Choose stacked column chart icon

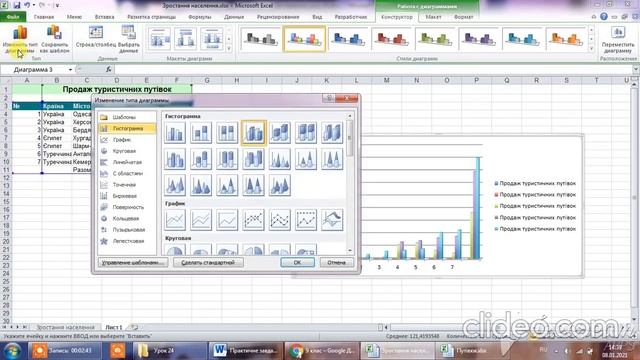(x=201, y=133)
